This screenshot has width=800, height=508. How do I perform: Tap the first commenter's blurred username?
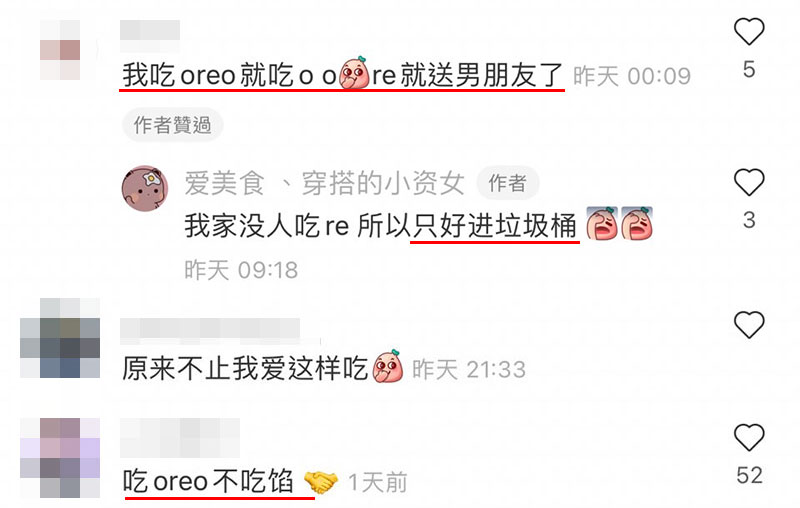150,35
